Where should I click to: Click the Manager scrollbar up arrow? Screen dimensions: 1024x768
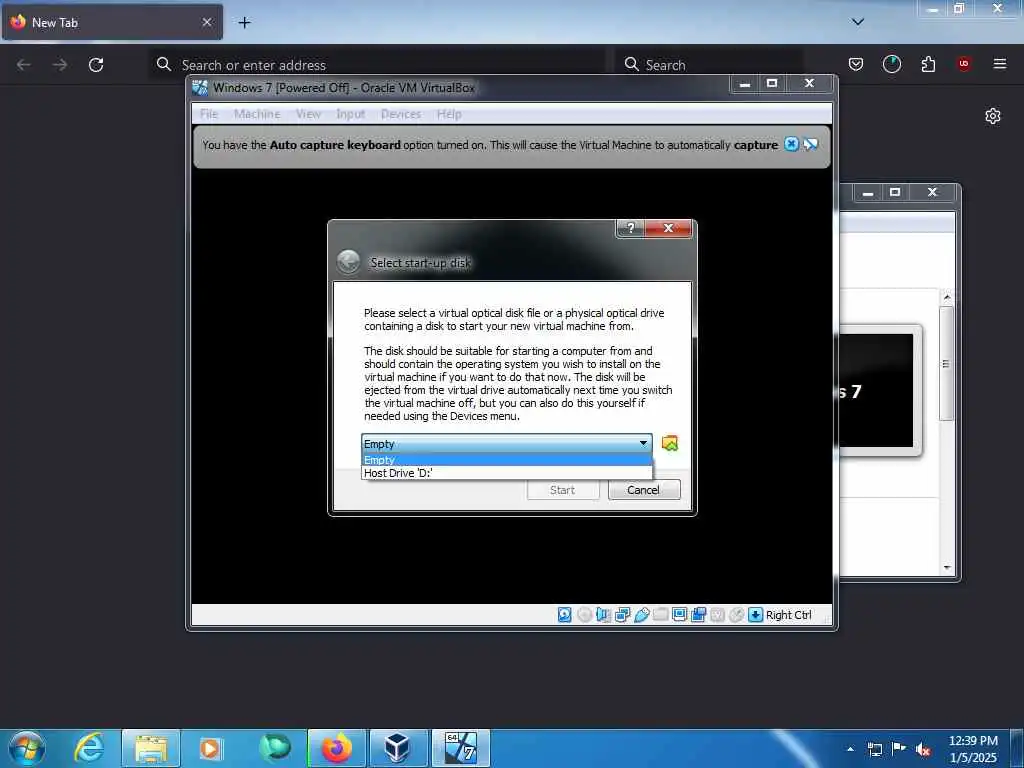click(x=947, y=297)
